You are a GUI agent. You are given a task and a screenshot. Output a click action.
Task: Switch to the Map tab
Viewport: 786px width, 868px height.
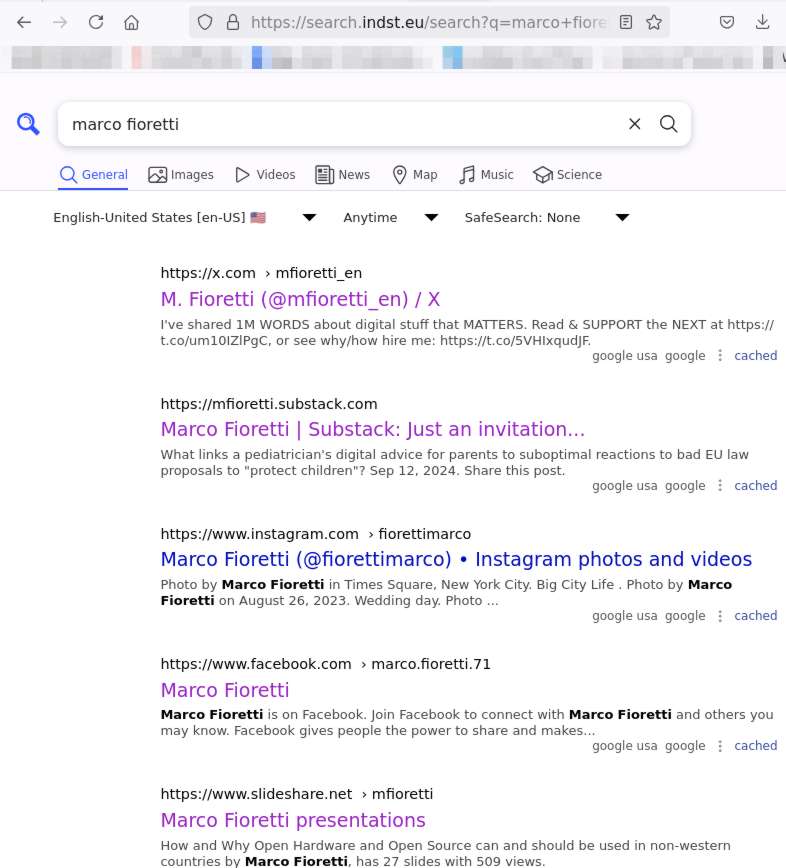click(415, 175)
